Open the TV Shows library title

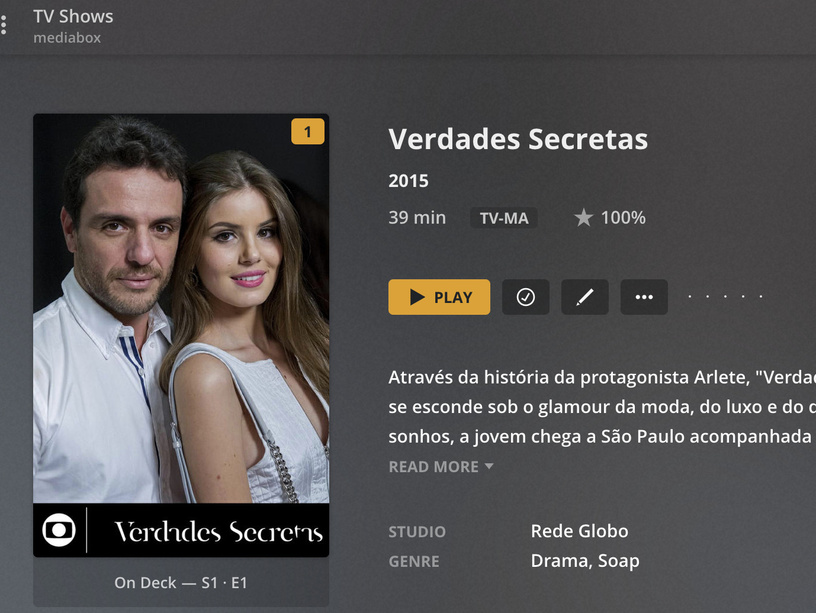coord(73,16)
